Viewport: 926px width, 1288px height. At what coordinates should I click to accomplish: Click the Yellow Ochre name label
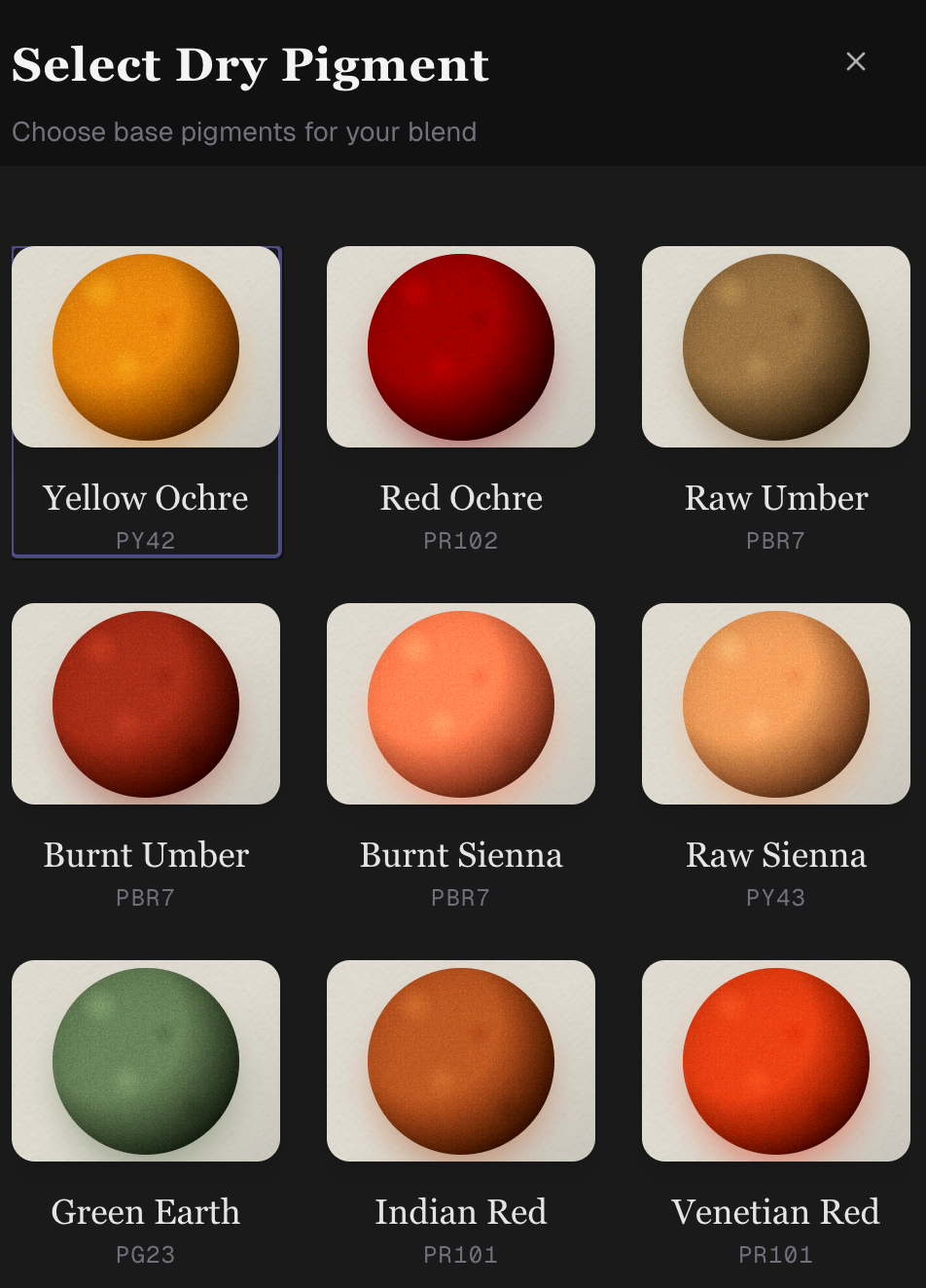coord(146,498)
